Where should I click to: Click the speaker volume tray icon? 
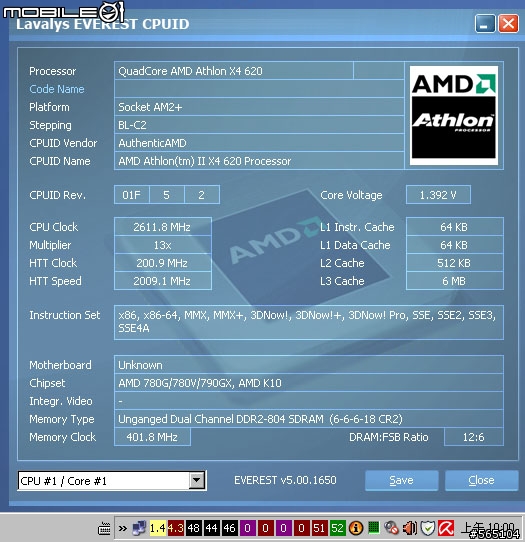pyautogui.click(x=410, y=528)
